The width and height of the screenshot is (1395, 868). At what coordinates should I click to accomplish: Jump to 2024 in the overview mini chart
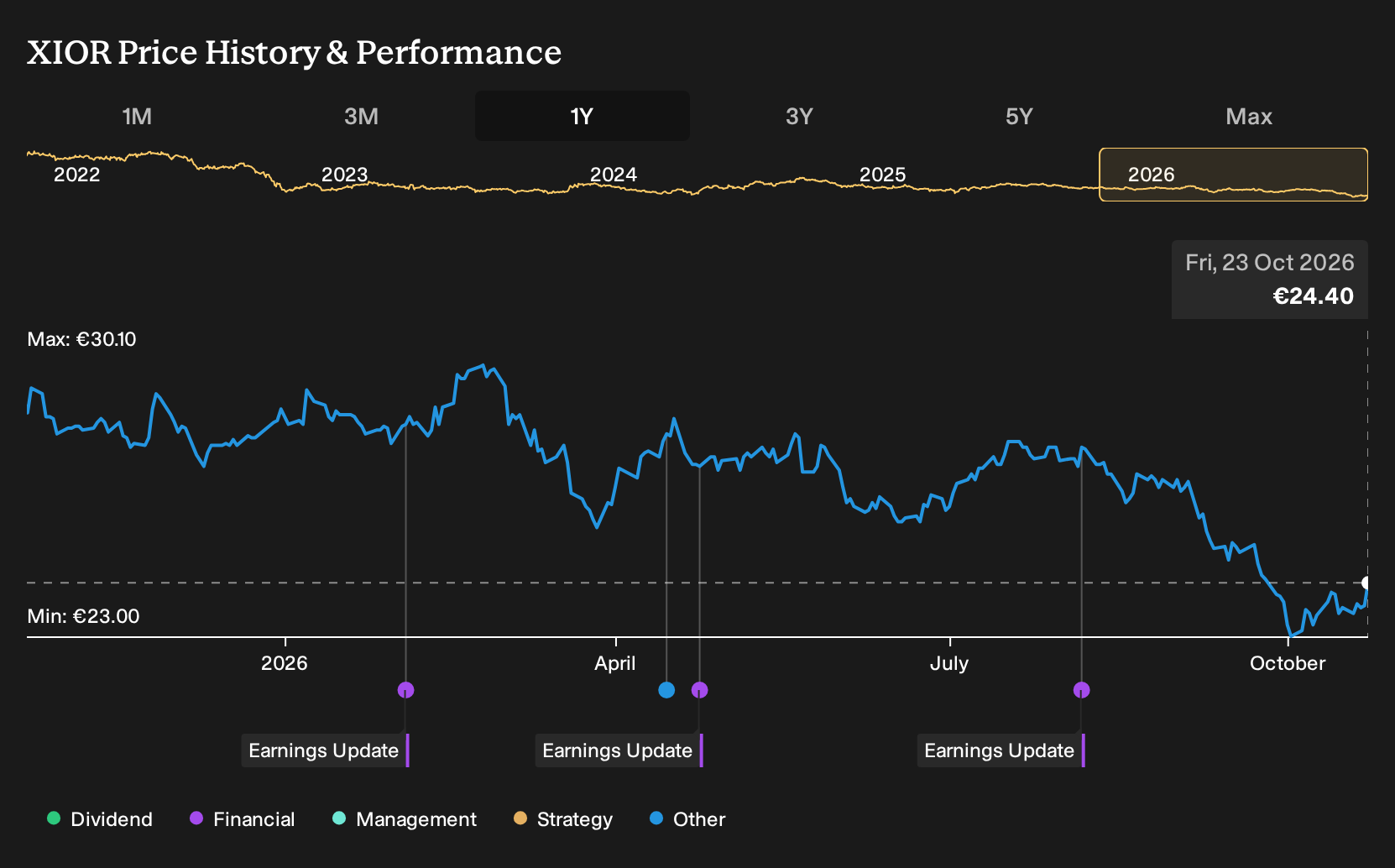click(613, 175)
